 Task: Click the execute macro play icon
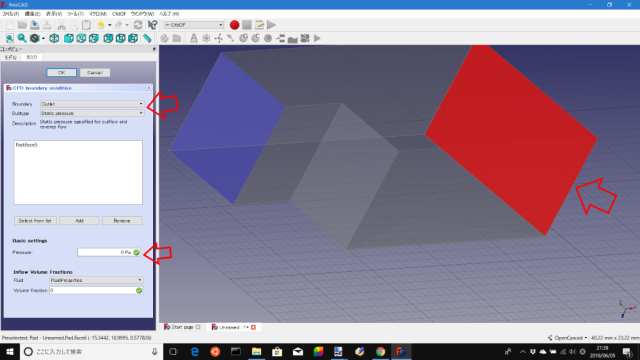[271, 25]
